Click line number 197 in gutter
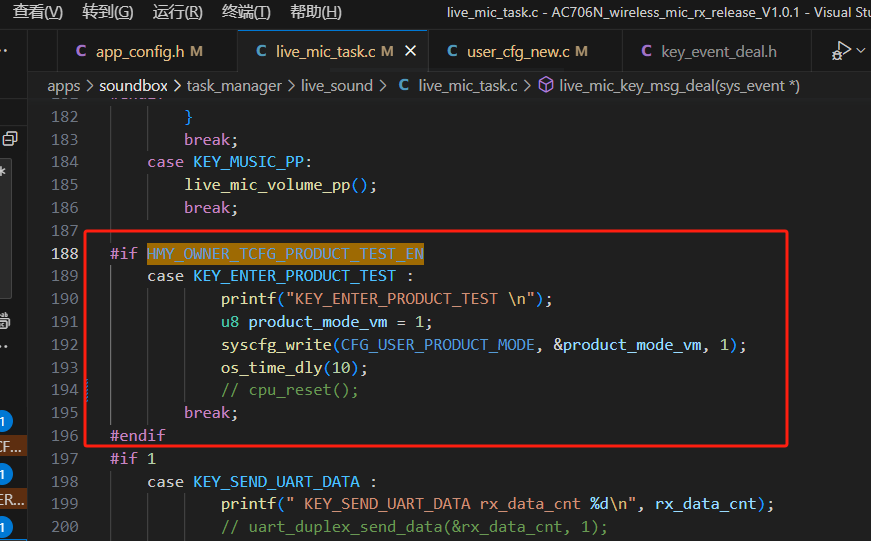 point(64,459)
